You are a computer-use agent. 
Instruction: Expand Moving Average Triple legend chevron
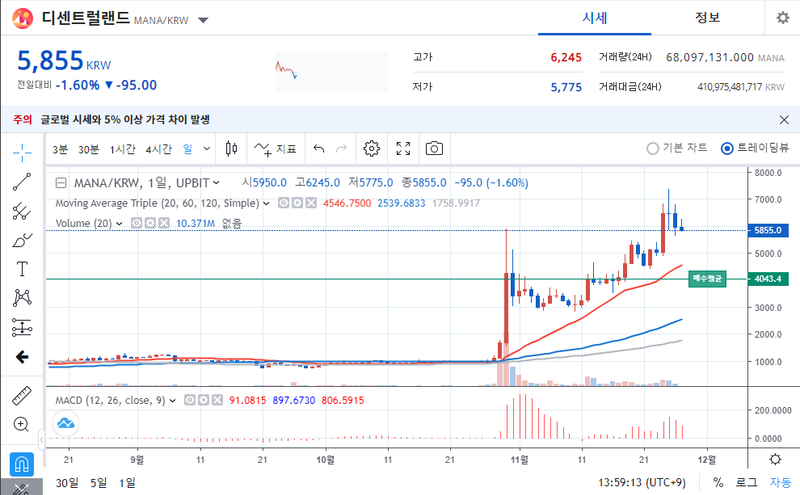point(266,204)
